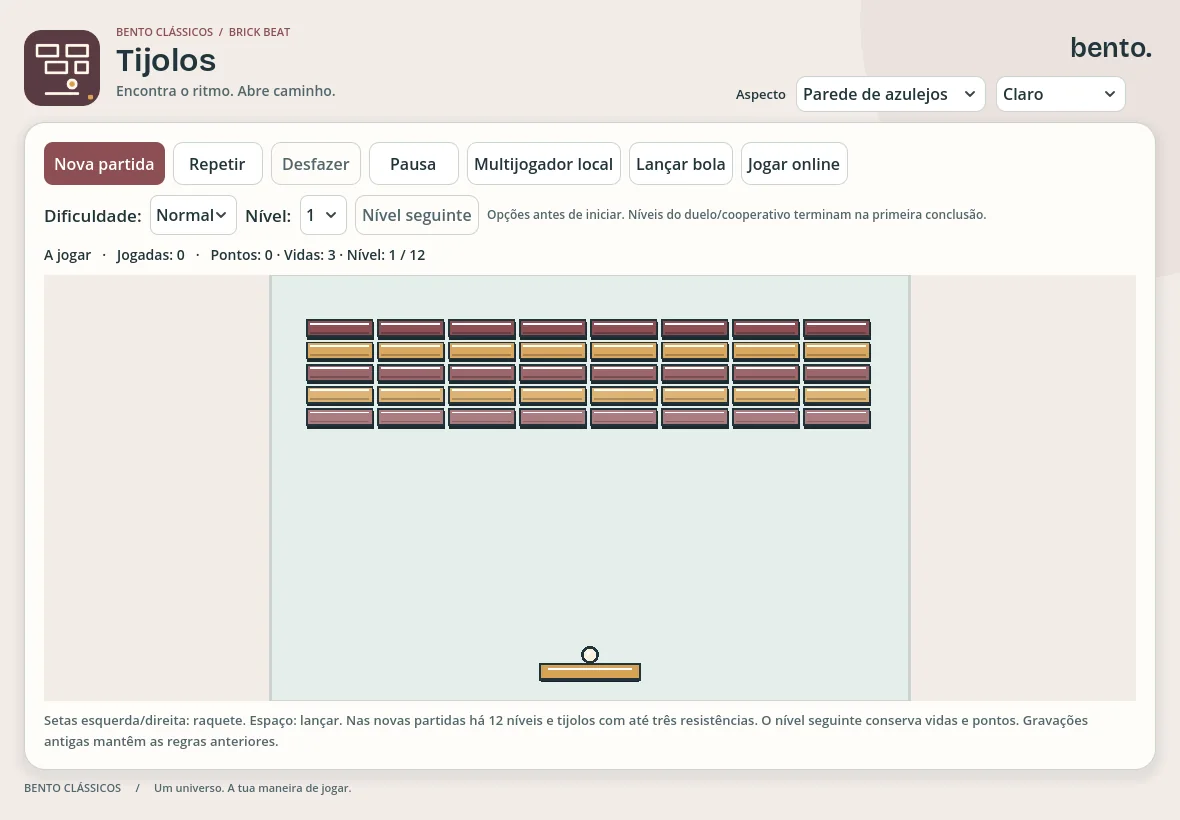
Task: Open the Dificuldade dropdown set to Normal
Action: (193, 215)
